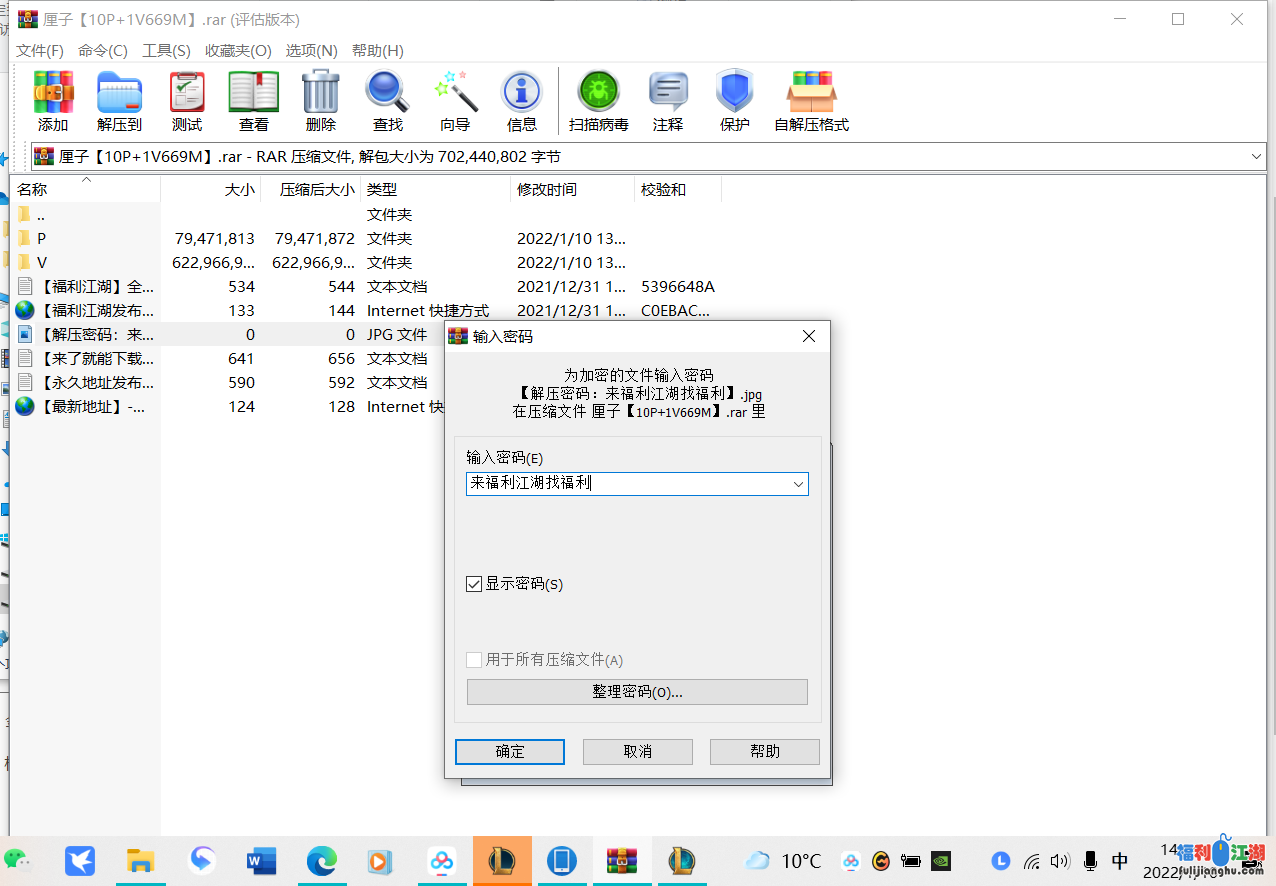The image size is (1276, 886).
Task: Open Microsoft Word from the taskbar
Action: coord(261,860)
